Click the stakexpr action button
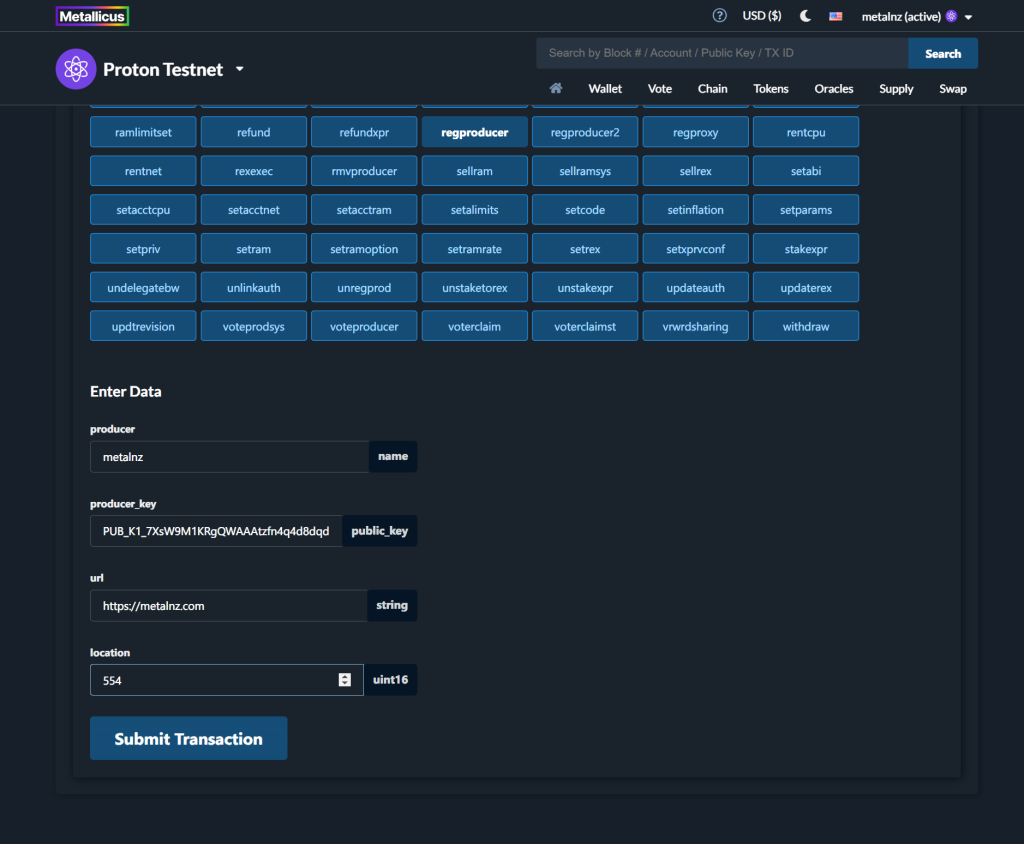Image resolution: width=1024 pixels, height=844 pixels. [x=806, y=249]
